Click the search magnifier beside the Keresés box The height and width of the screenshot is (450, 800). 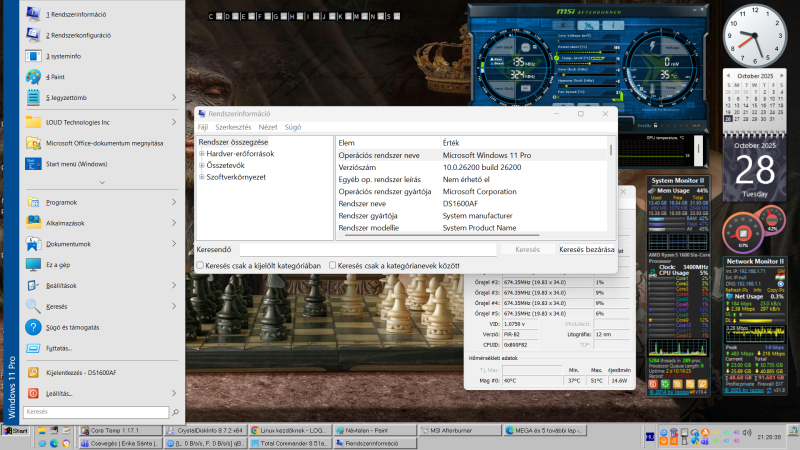[176, 412]
